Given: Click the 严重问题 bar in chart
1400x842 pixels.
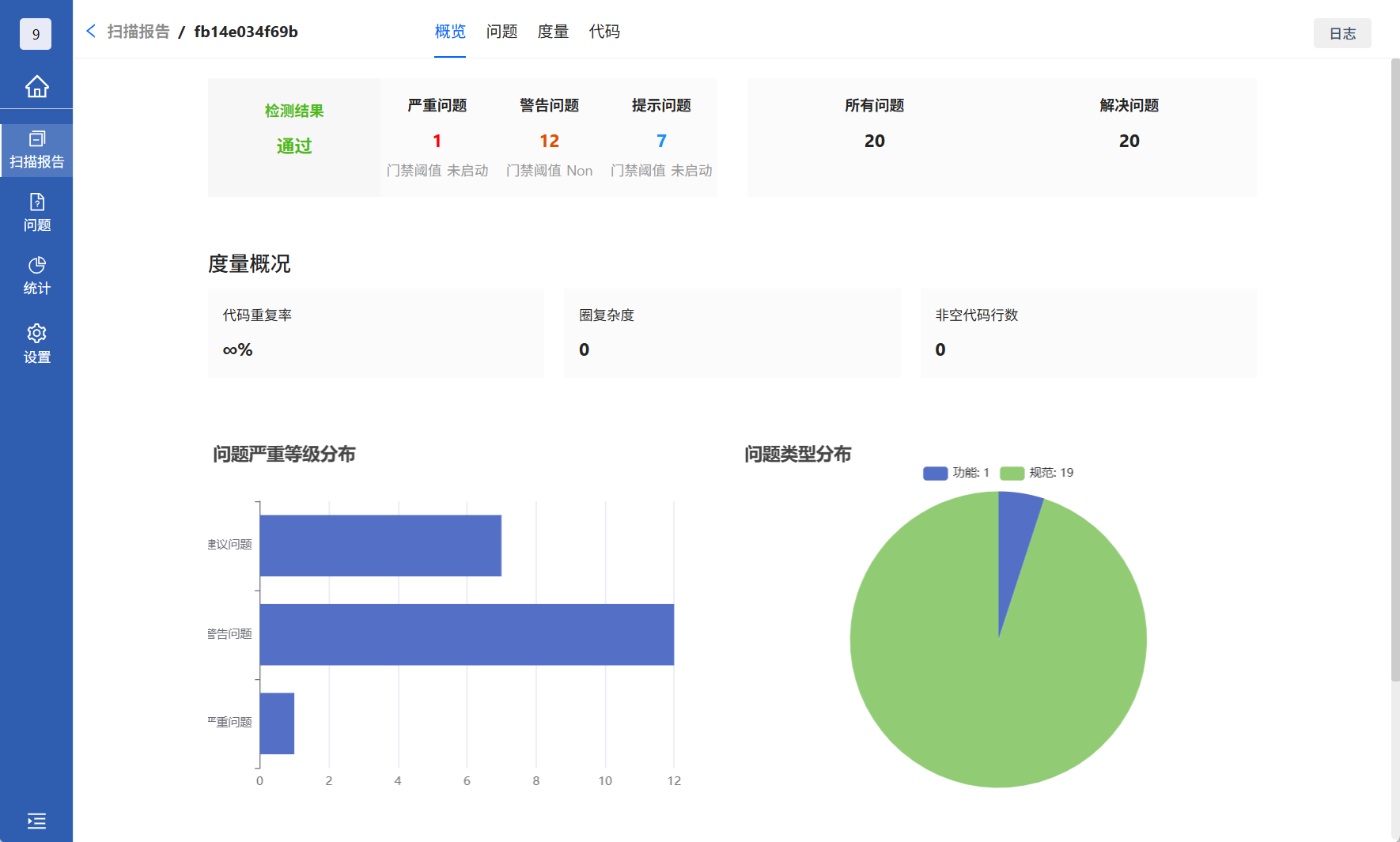Looking at the screenshot, I should click(x=277, y=723).
